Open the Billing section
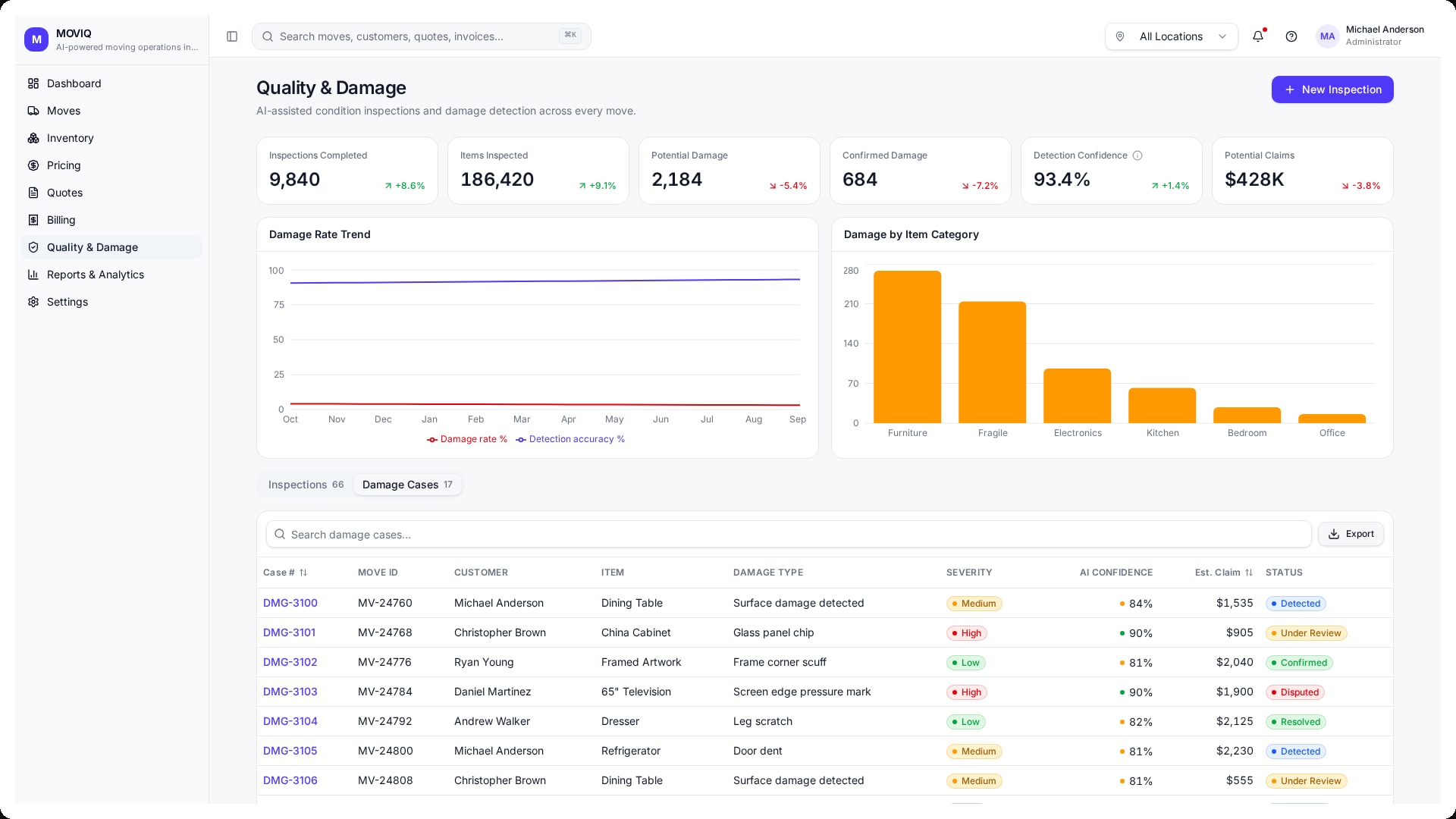Viewport: 1456px width, 819px height. (x=111, y=220)
